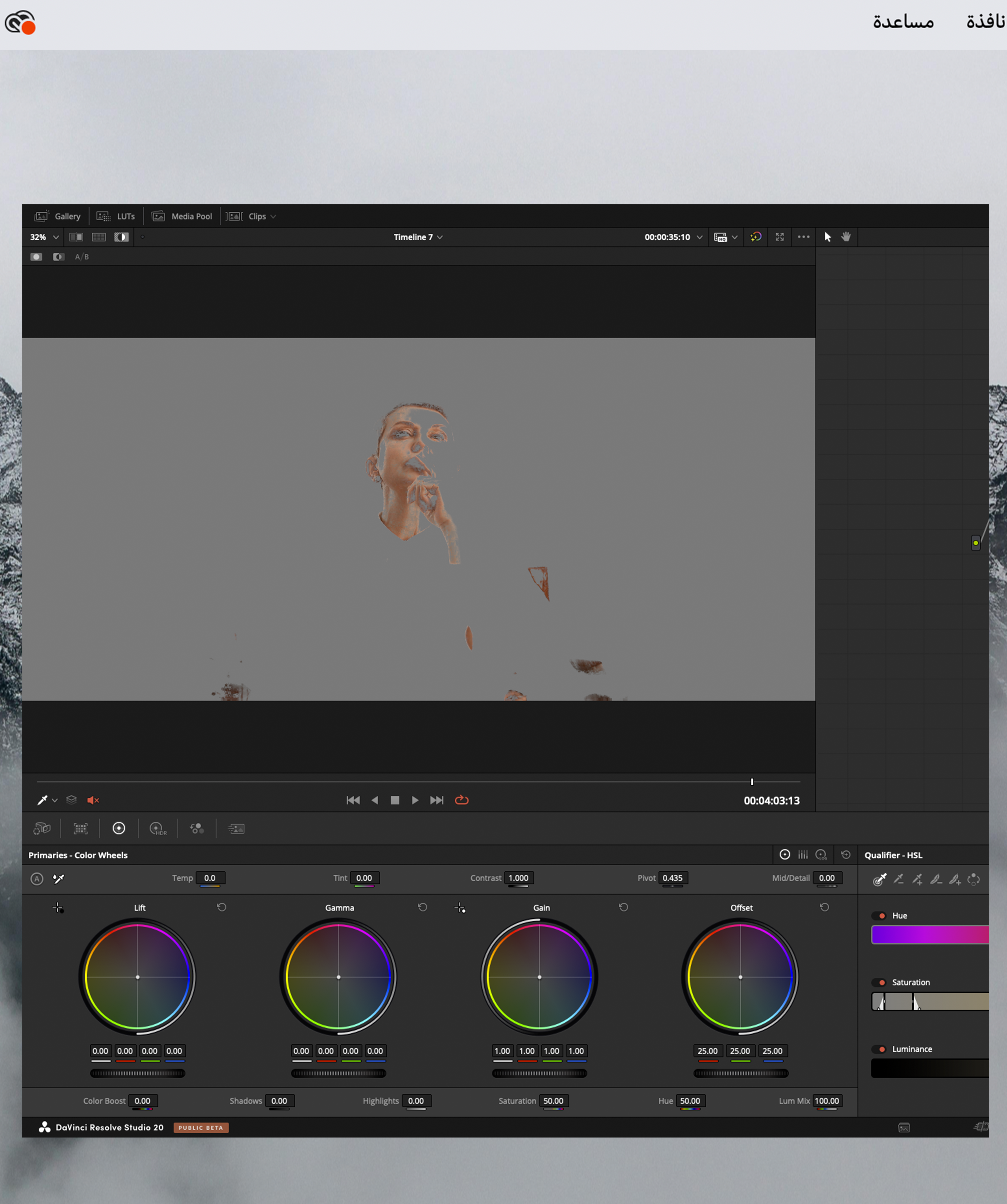Open the Gallery panel
Viewport: 1007px width, 1204px height.
click(58, 216)
